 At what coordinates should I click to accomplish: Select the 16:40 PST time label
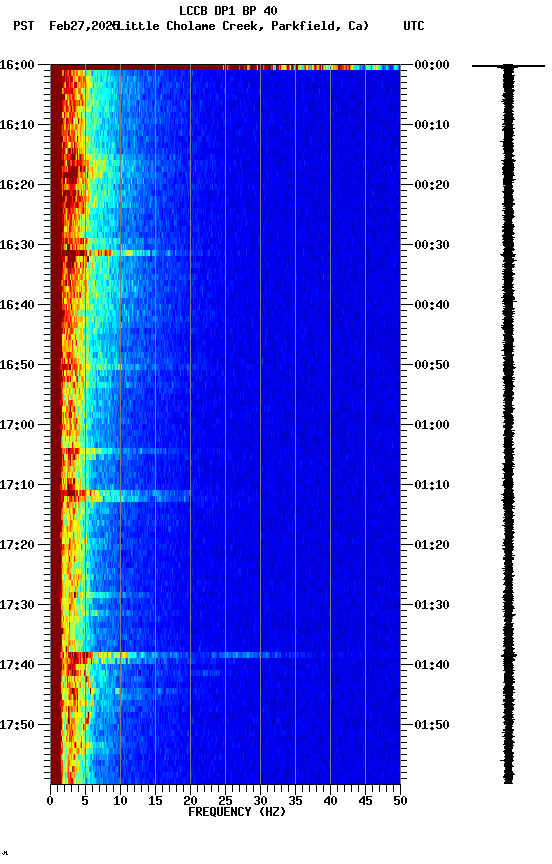pyautogui.click(x=17, y=305)
